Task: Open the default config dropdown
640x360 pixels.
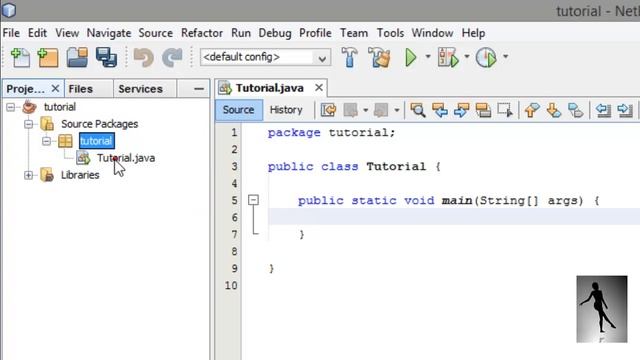Action: pos(322,58)
